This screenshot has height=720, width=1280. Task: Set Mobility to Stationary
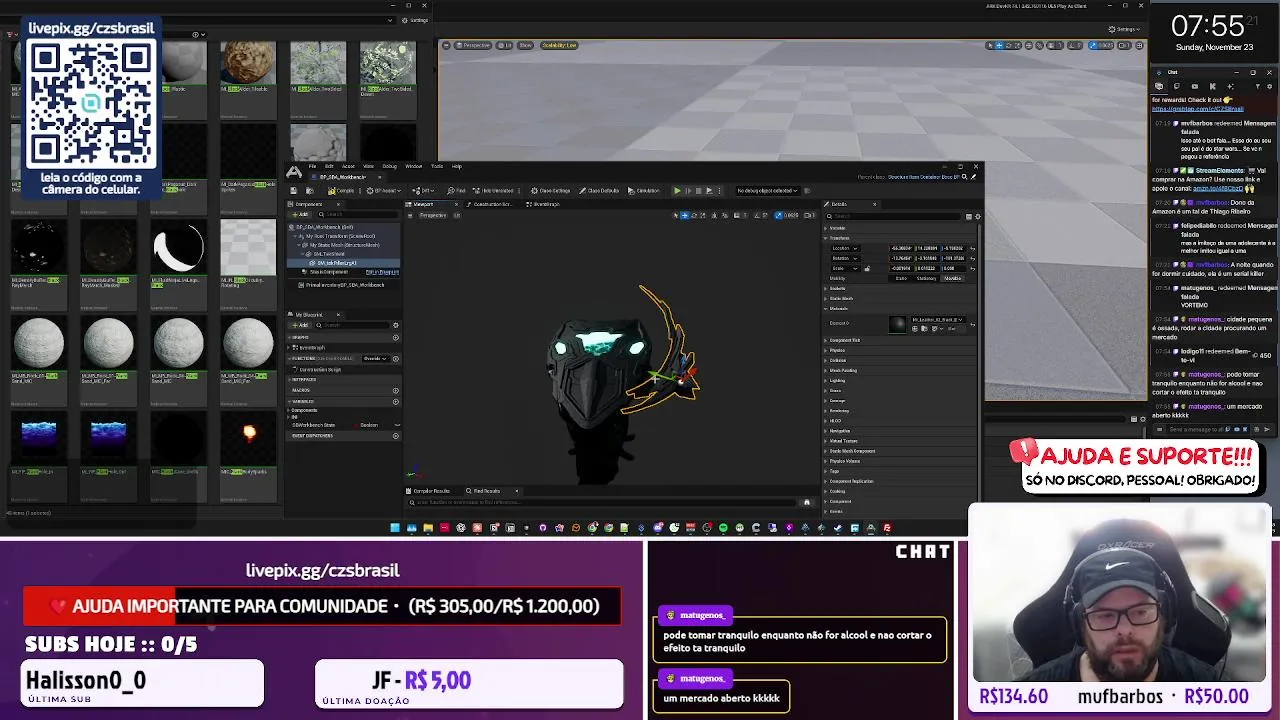click(x=926, y=278)
